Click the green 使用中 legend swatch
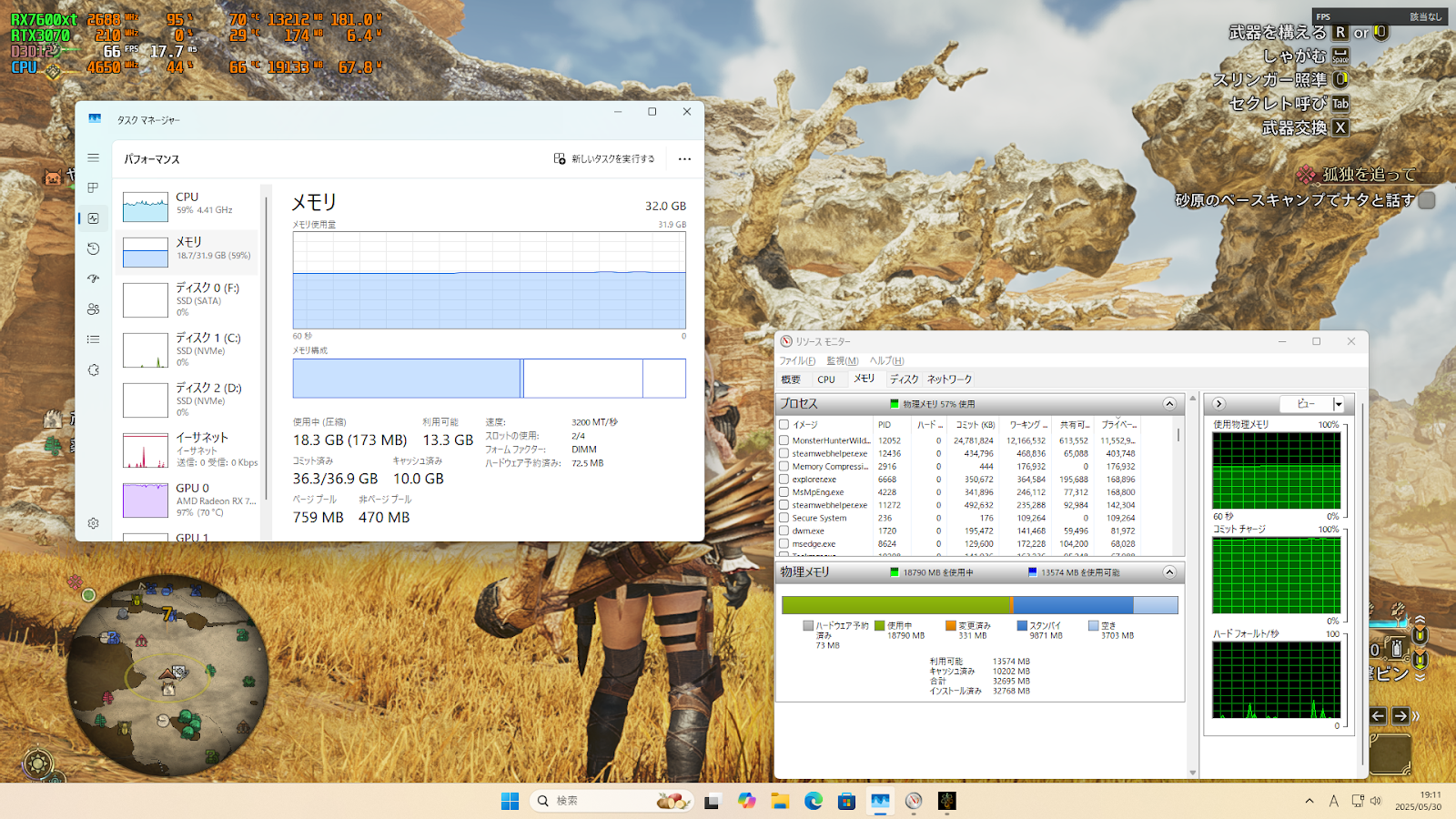 879,625
